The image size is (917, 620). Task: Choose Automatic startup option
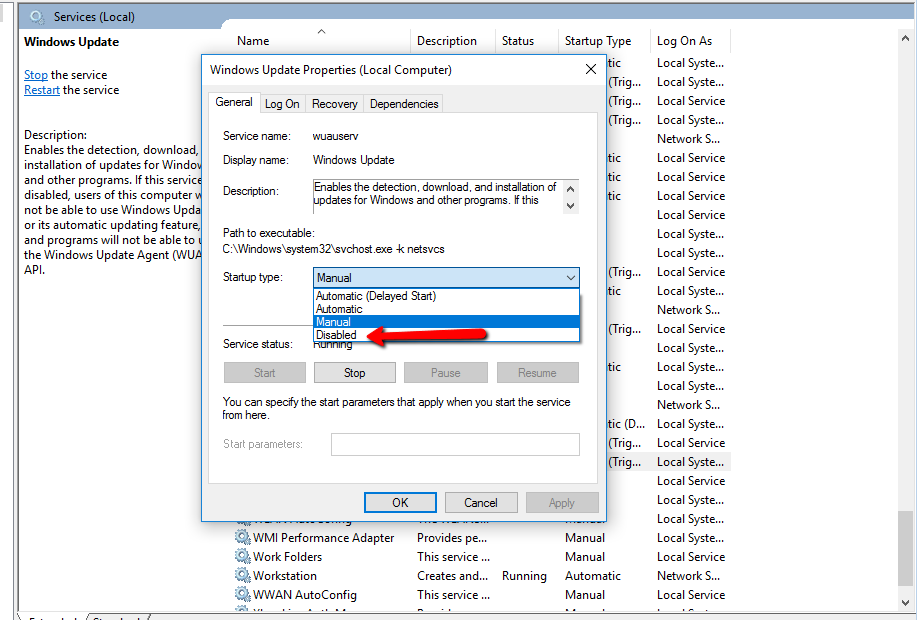(x=339, y=309)
